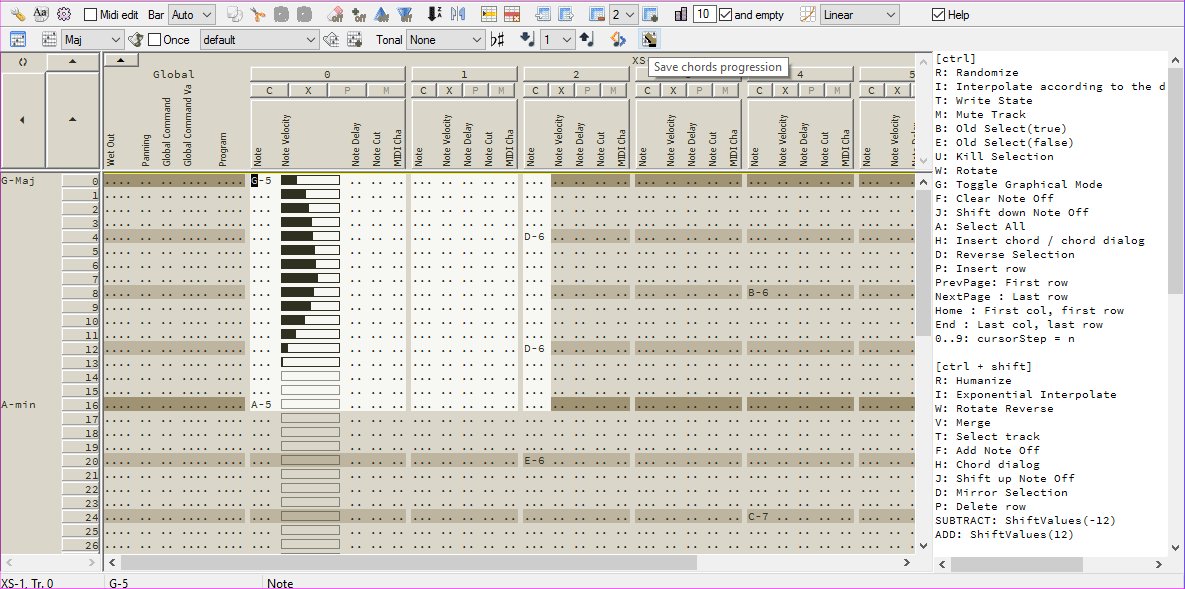Click the collapse arrow above Global

pyautogui.click(x=121, y=60)
